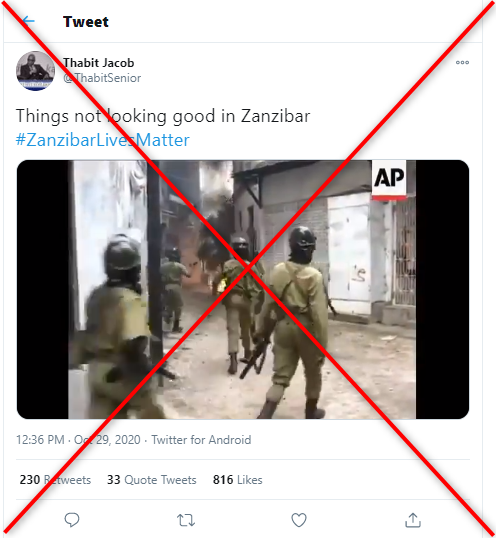The width and height of the screenshot is (496, 538).
Task: Go back using the arrow icon
Action: click(x=28, y=21)
